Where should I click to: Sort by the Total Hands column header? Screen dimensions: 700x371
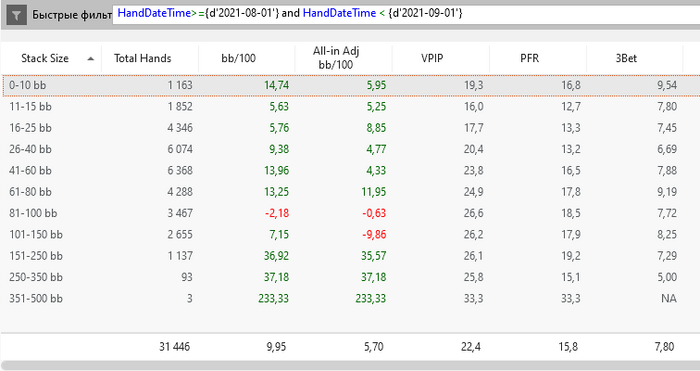click(x=150, y=58)
